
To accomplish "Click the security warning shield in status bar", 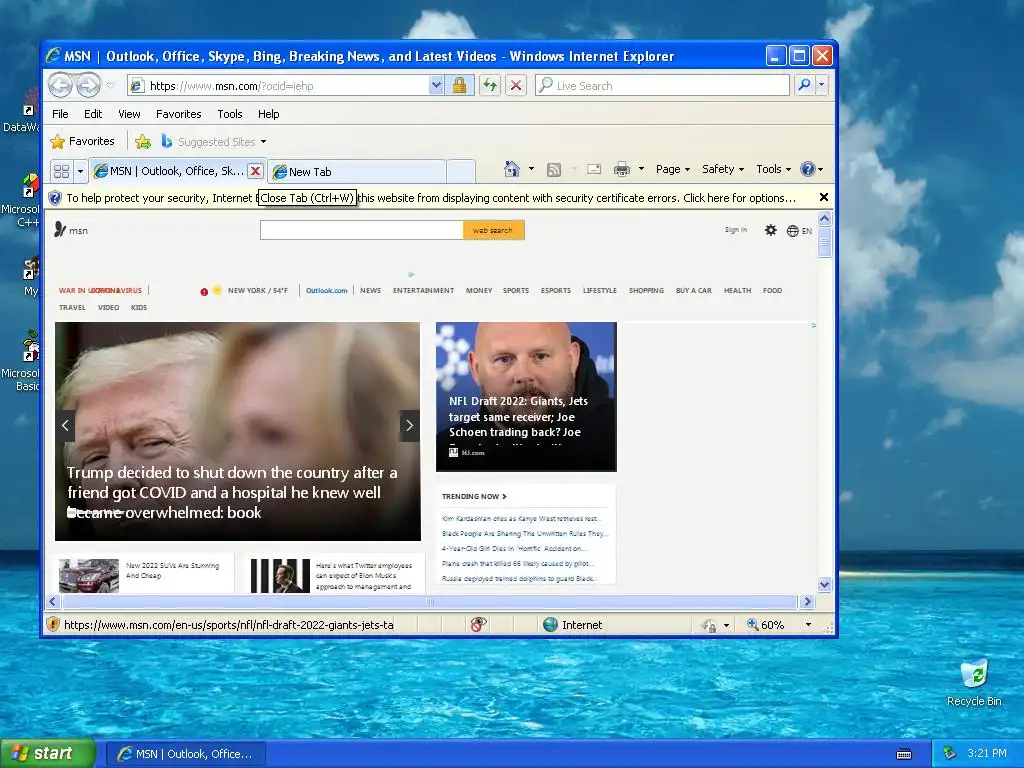I will coord(53,624).
